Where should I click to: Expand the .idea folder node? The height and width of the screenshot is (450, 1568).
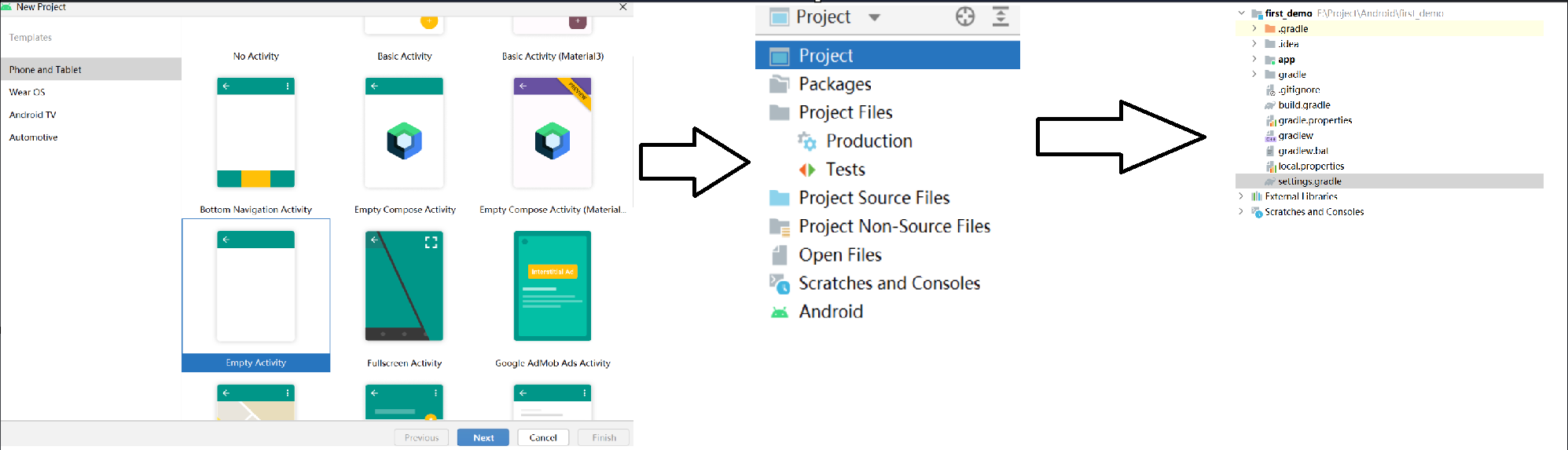(x=1254, y=44)
